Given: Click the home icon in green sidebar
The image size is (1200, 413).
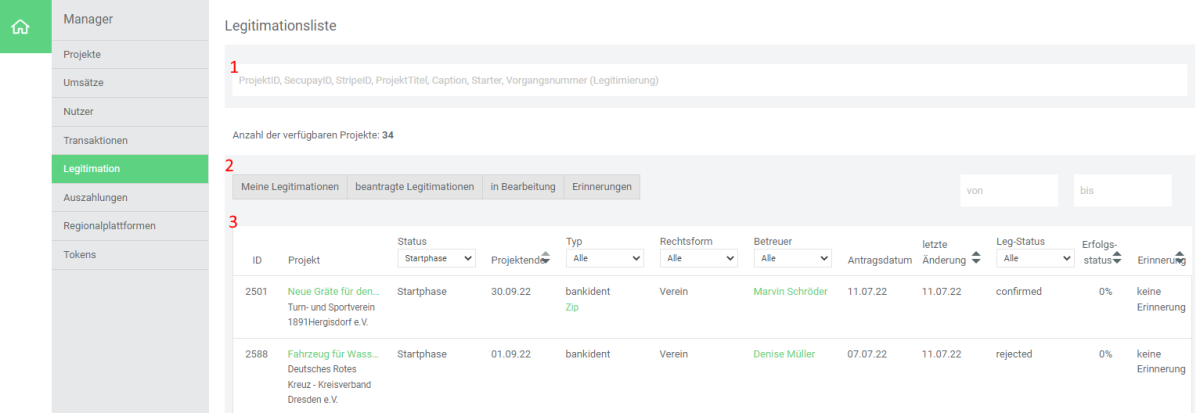Looking at the screenshot, I should pos(25,26).
